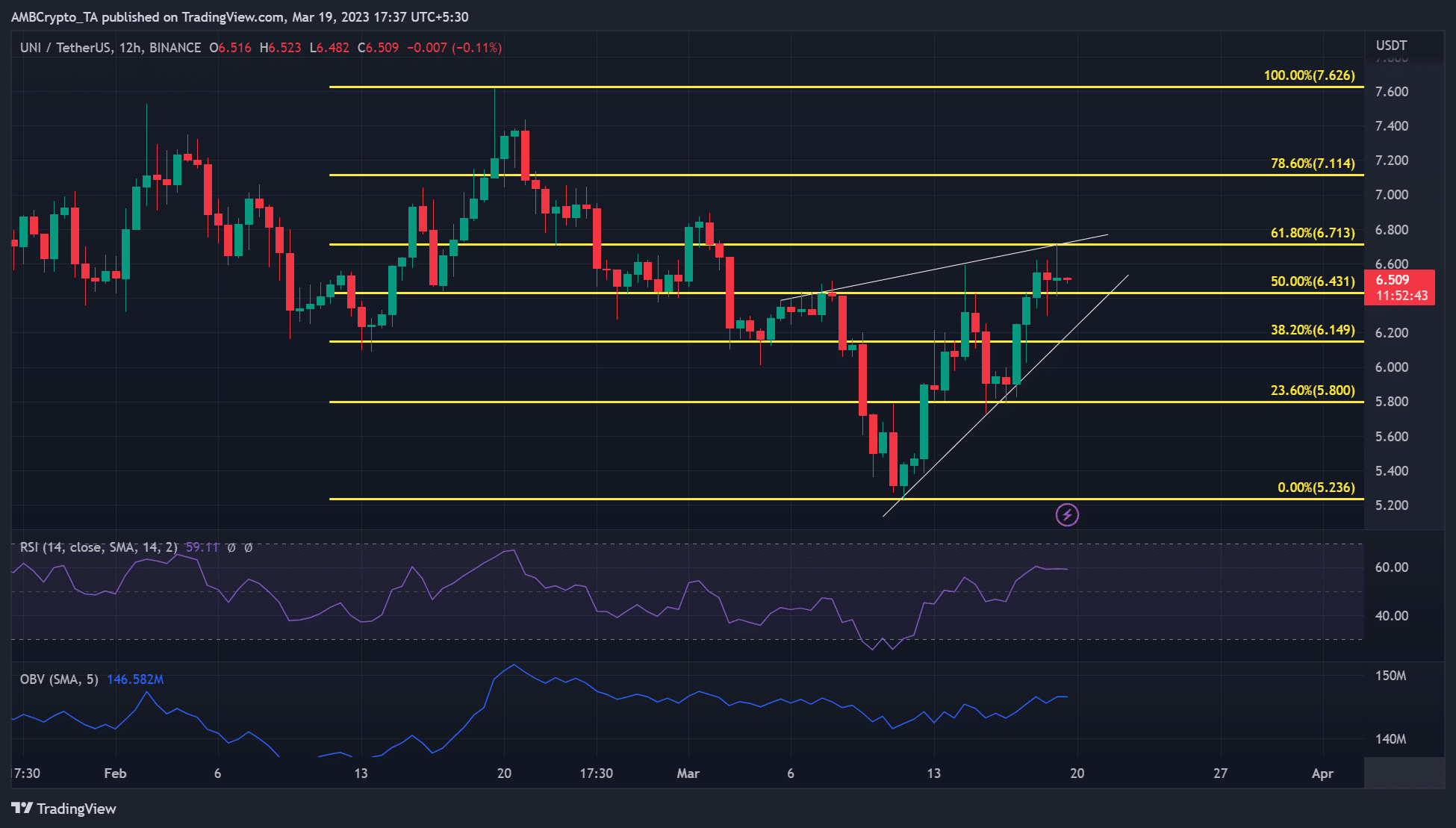Click the Mar label on the time axis
The height and width of the screenshot is (828, 1456).
pos(689,773)
